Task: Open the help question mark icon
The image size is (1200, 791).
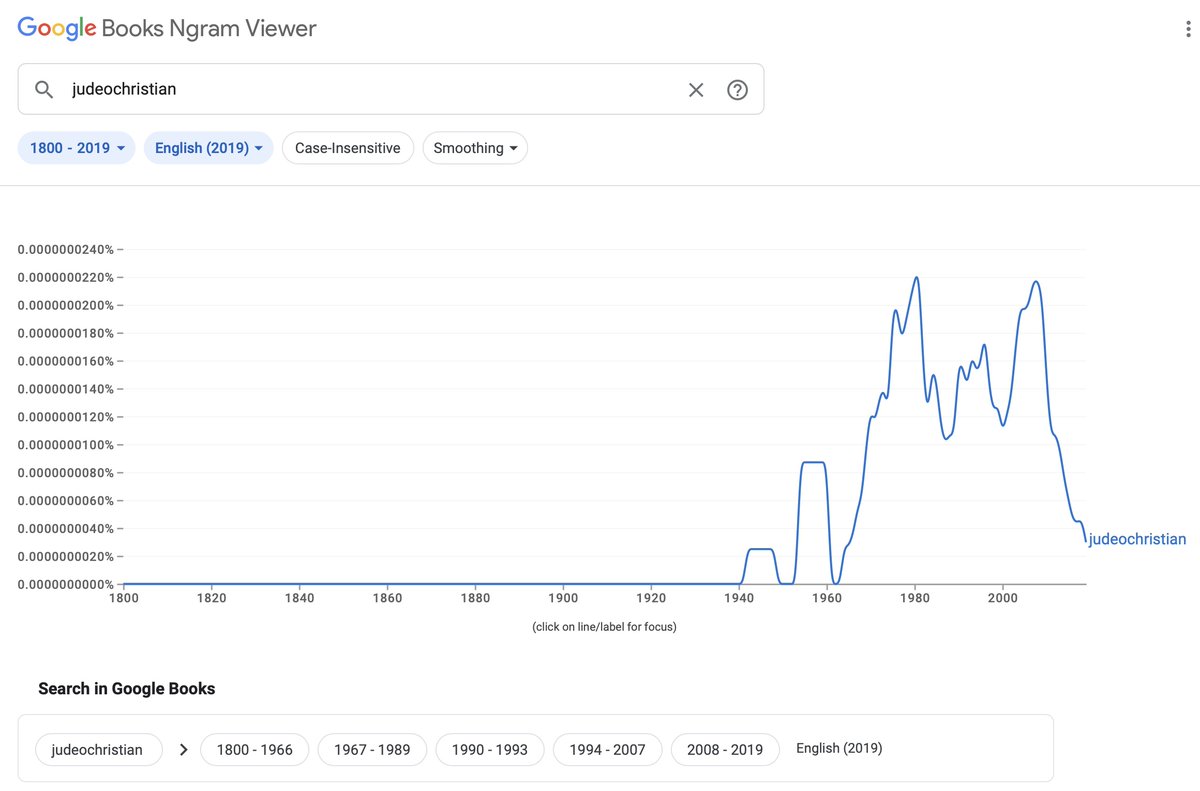Action: (x=737, y=90)
